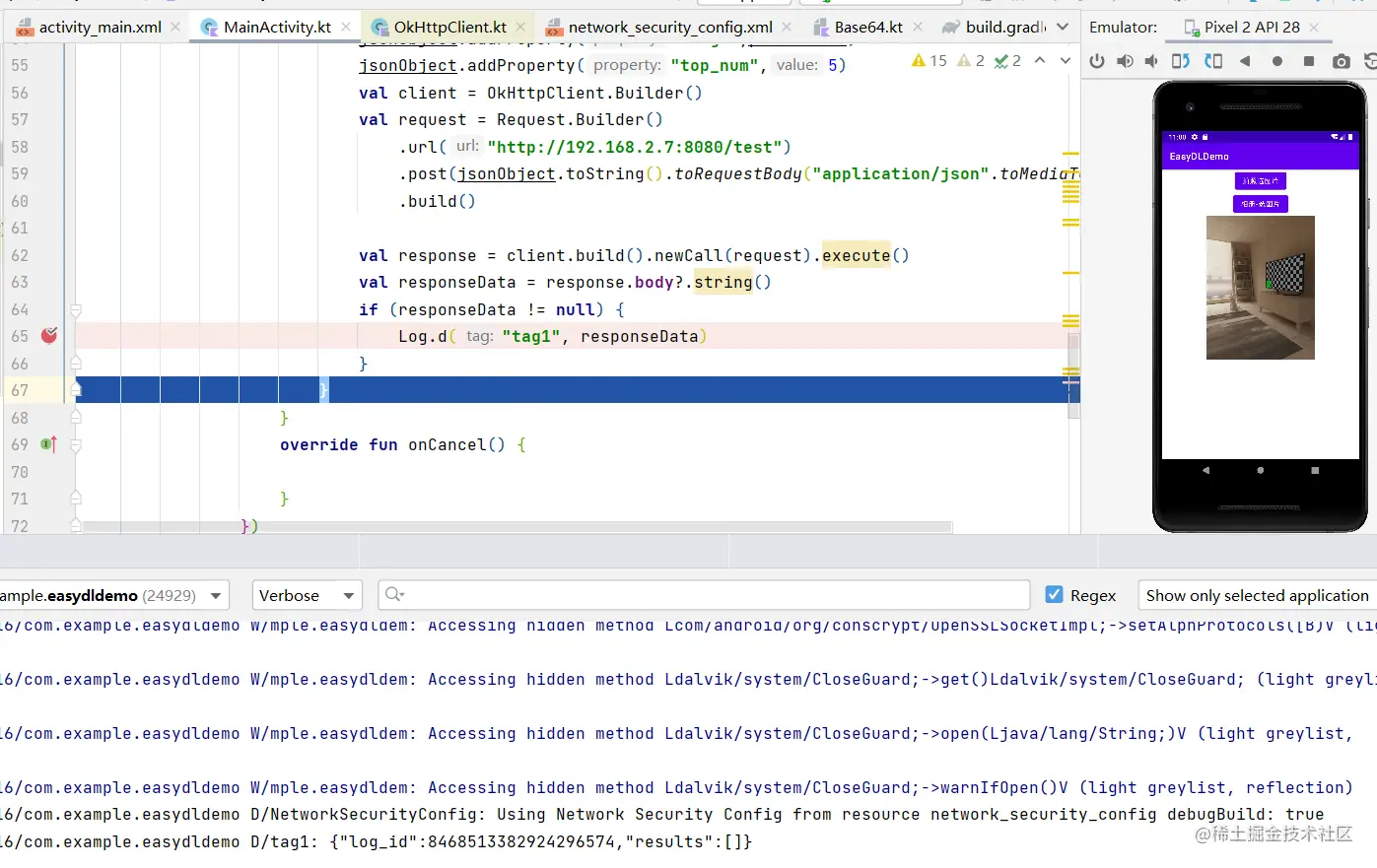Collapse the code fold at line 64

pos(76,309)
